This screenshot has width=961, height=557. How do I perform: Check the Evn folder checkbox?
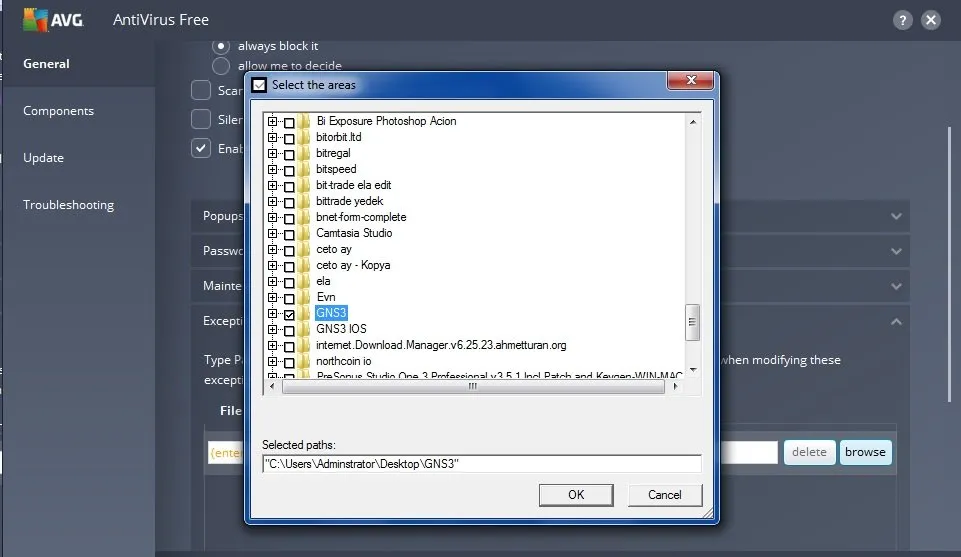[x=289, y=298]
